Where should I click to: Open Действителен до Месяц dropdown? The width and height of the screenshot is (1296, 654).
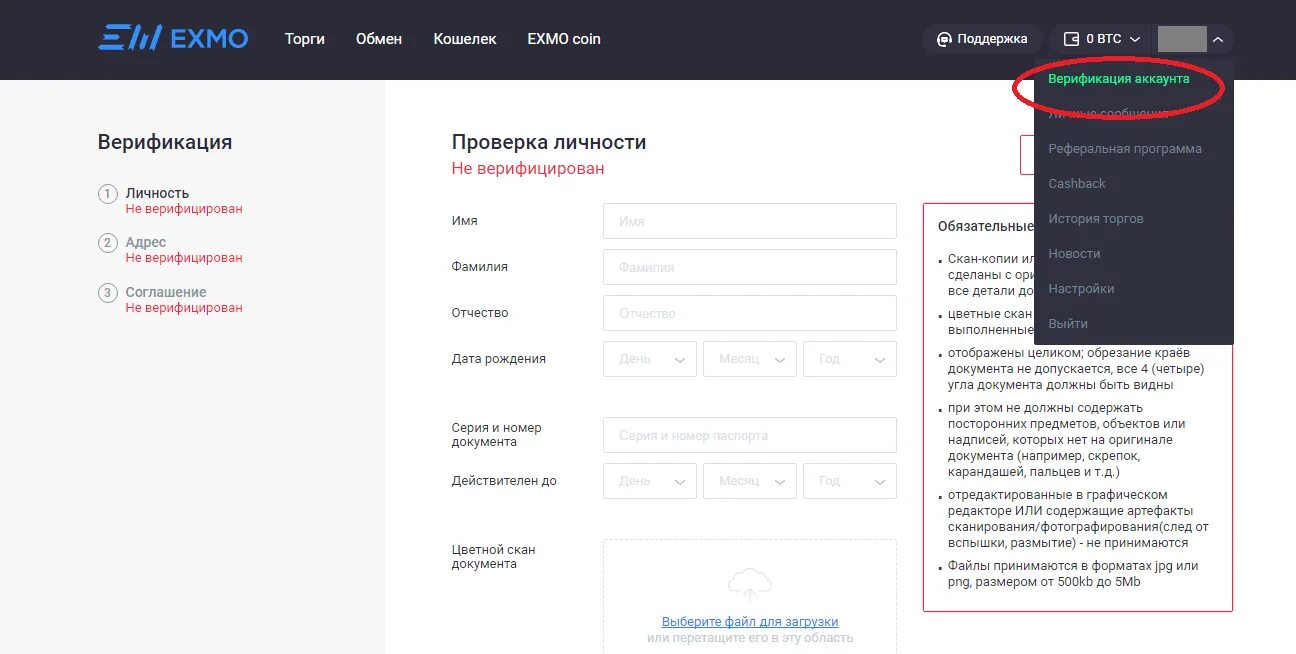[x=750, y=481]
